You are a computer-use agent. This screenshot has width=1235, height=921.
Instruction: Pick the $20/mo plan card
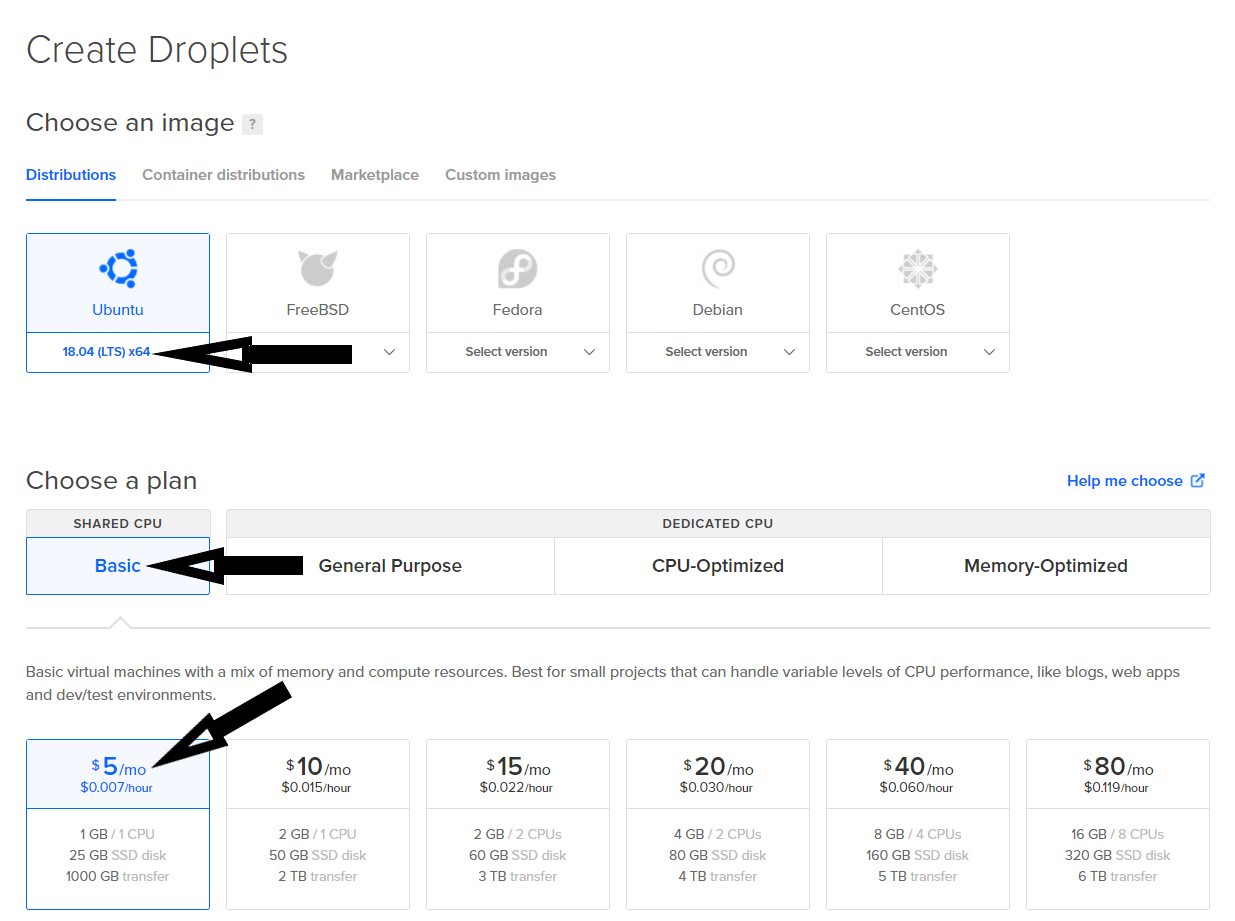click(718, 825)
